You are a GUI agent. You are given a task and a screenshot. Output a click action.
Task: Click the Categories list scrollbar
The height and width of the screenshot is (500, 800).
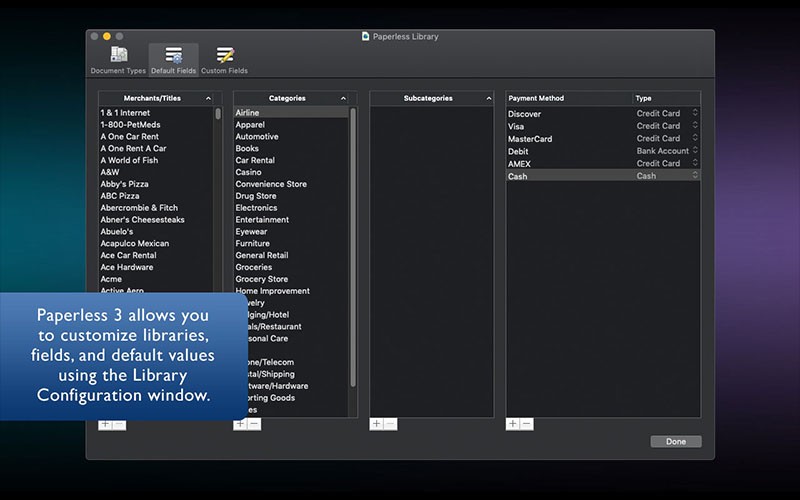pos(353,247)
